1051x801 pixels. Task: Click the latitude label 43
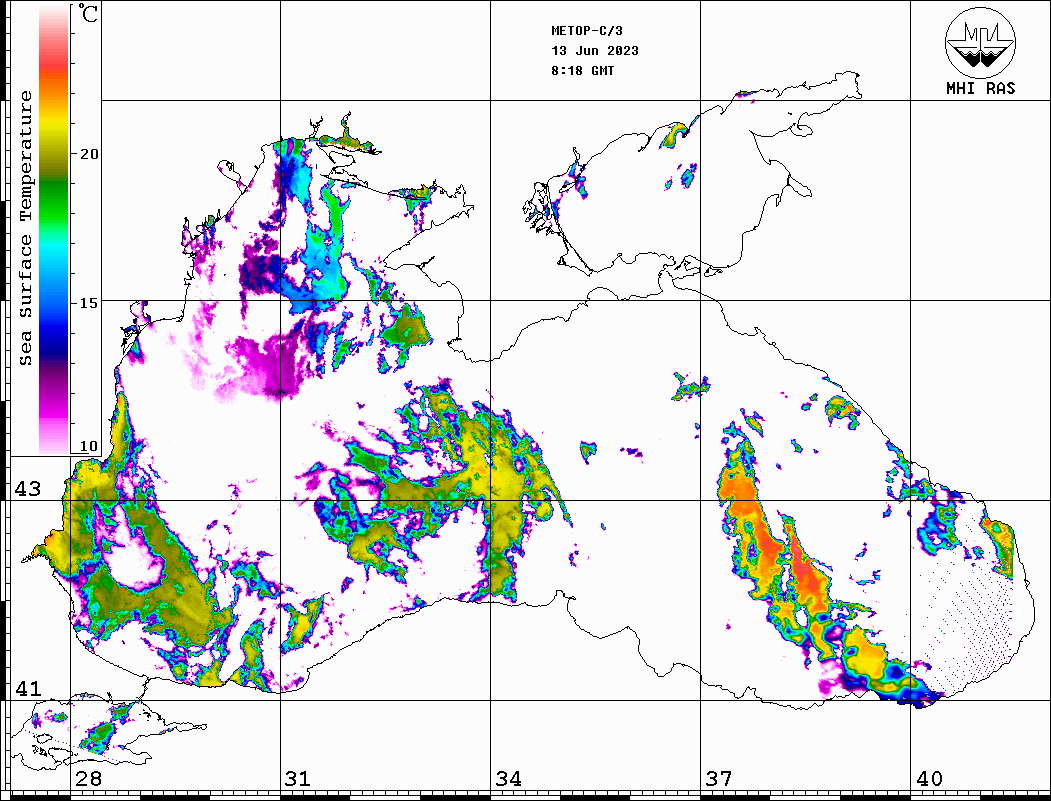27,489
